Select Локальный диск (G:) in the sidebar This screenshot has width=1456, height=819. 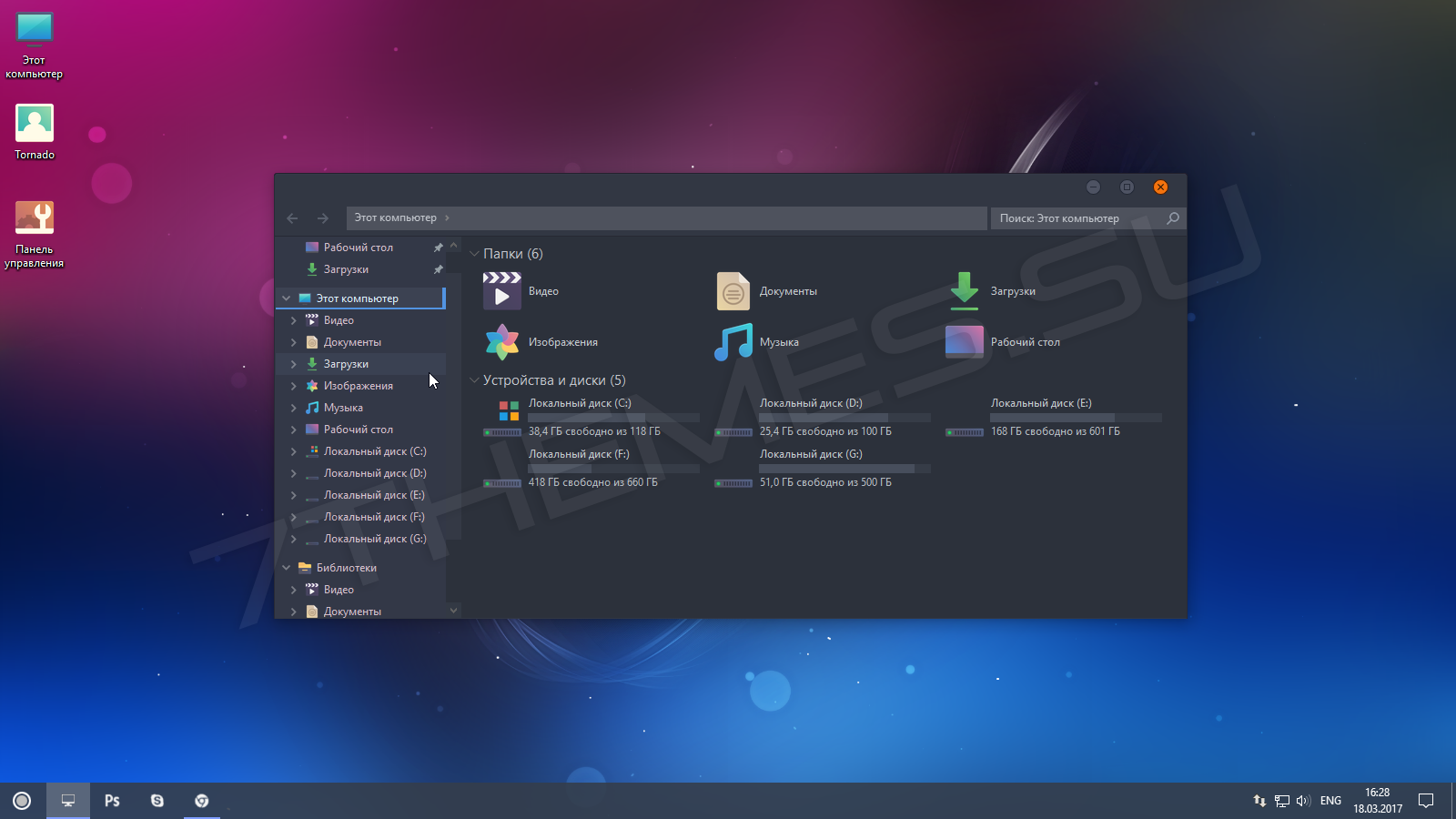click(375, 539)
